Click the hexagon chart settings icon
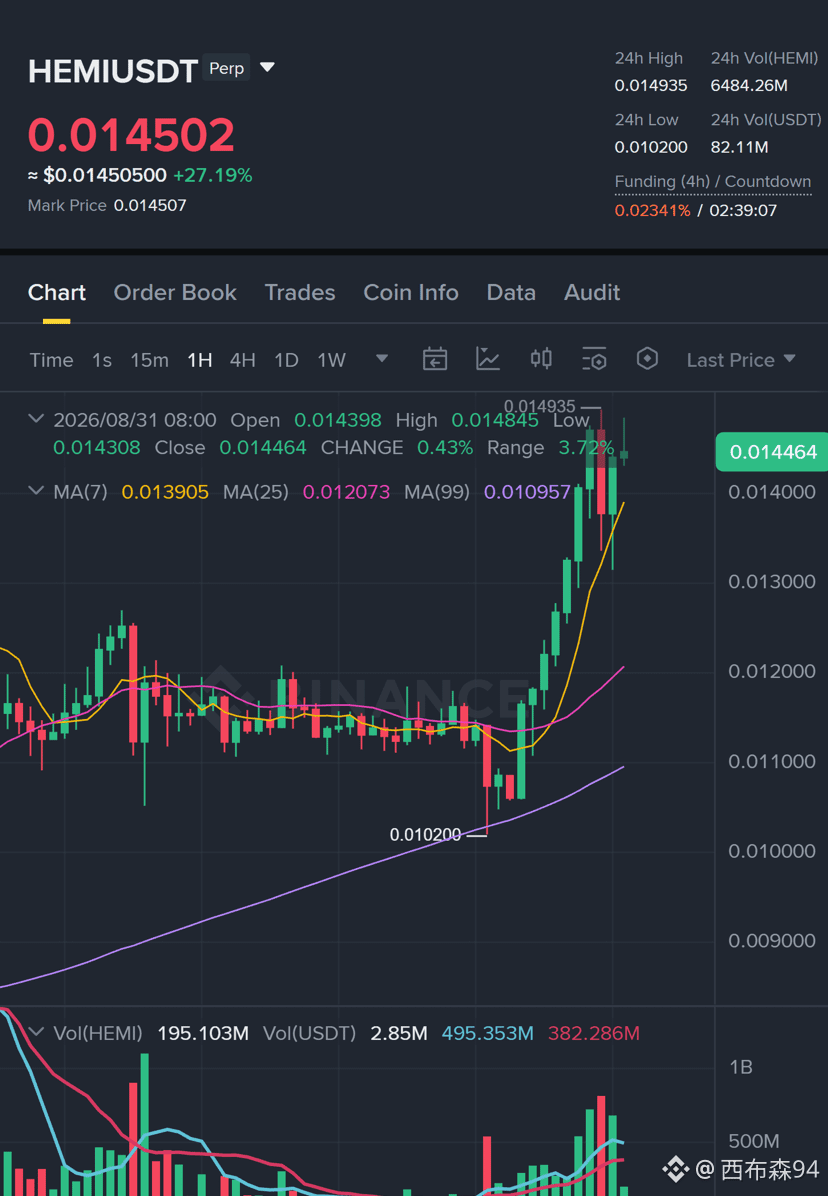 (x=647, y=358)
